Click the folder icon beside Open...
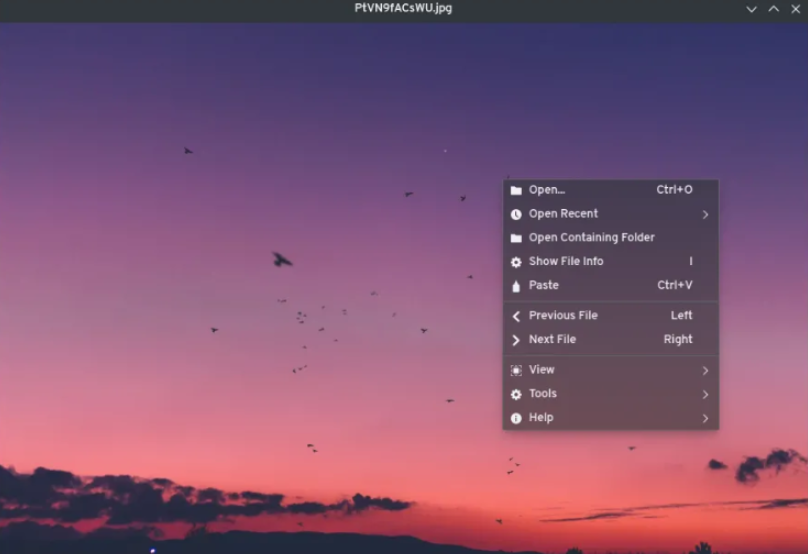Viewport: 808px width, 554px height. tap(516, 190)
